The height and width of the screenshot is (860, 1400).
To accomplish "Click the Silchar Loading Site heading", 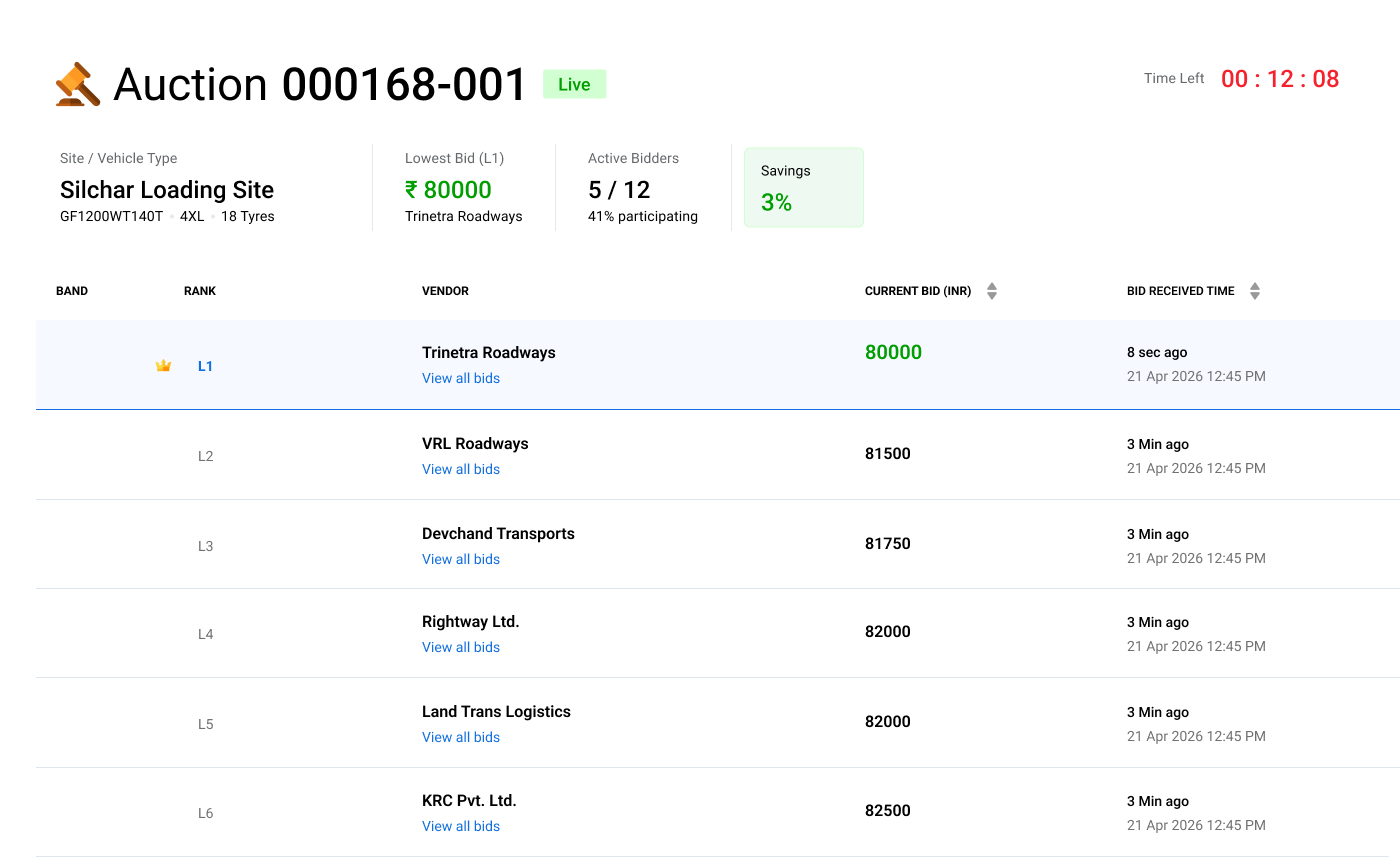I will point(167,190).
